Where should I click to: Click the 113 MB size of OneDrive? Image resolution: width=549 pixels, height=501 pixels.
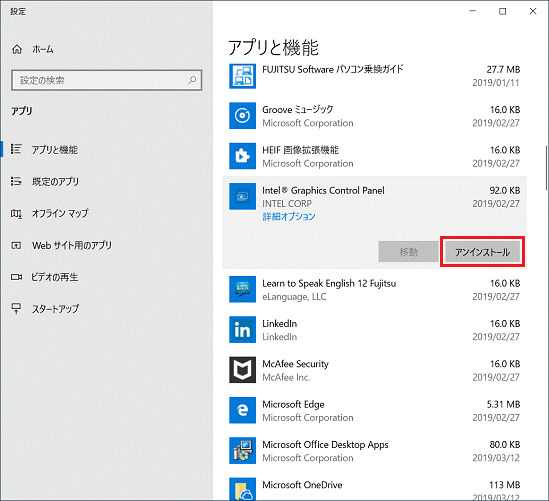505,485
